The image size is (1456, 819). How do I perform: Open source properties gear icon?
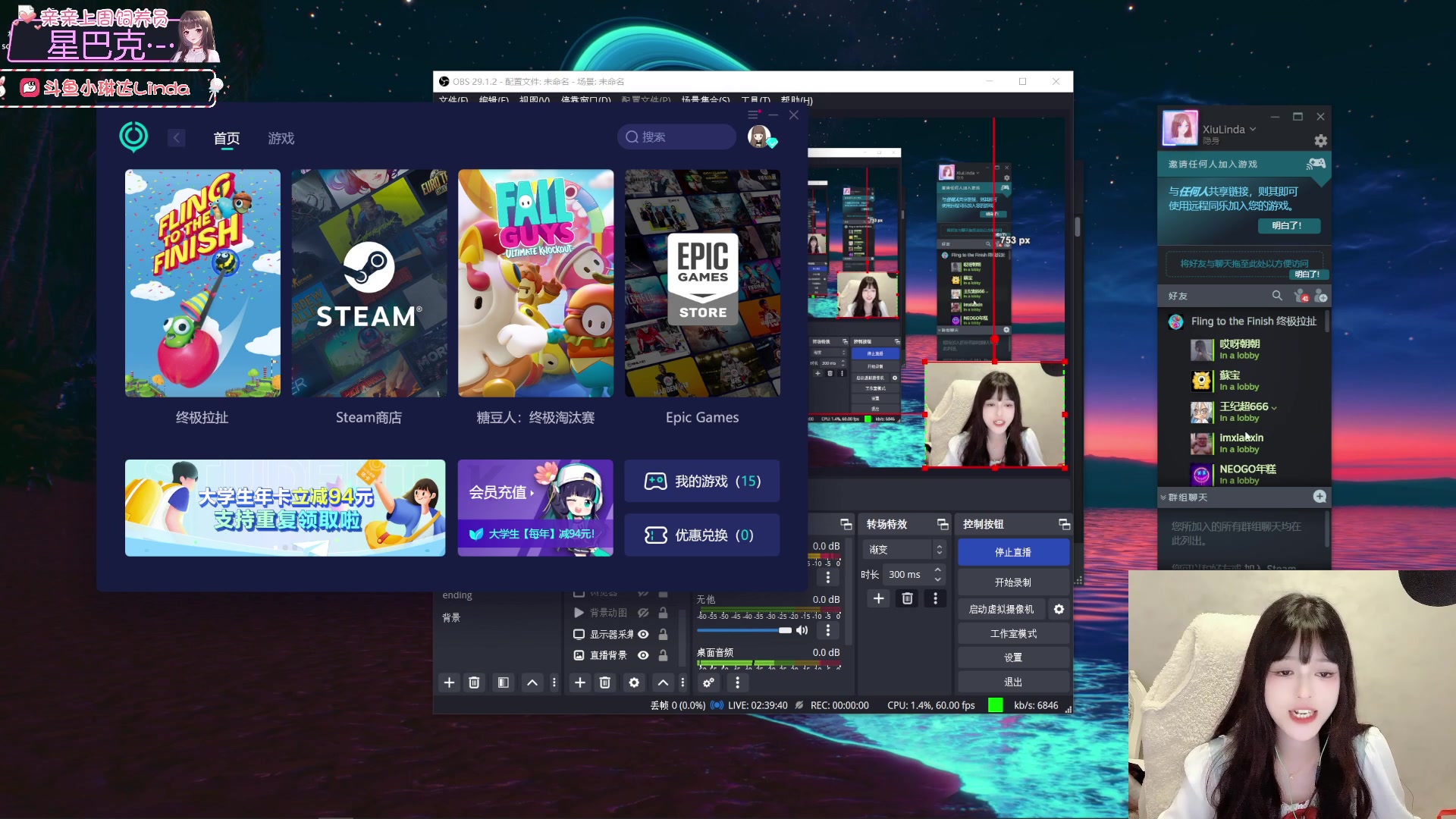click(634, 682)
